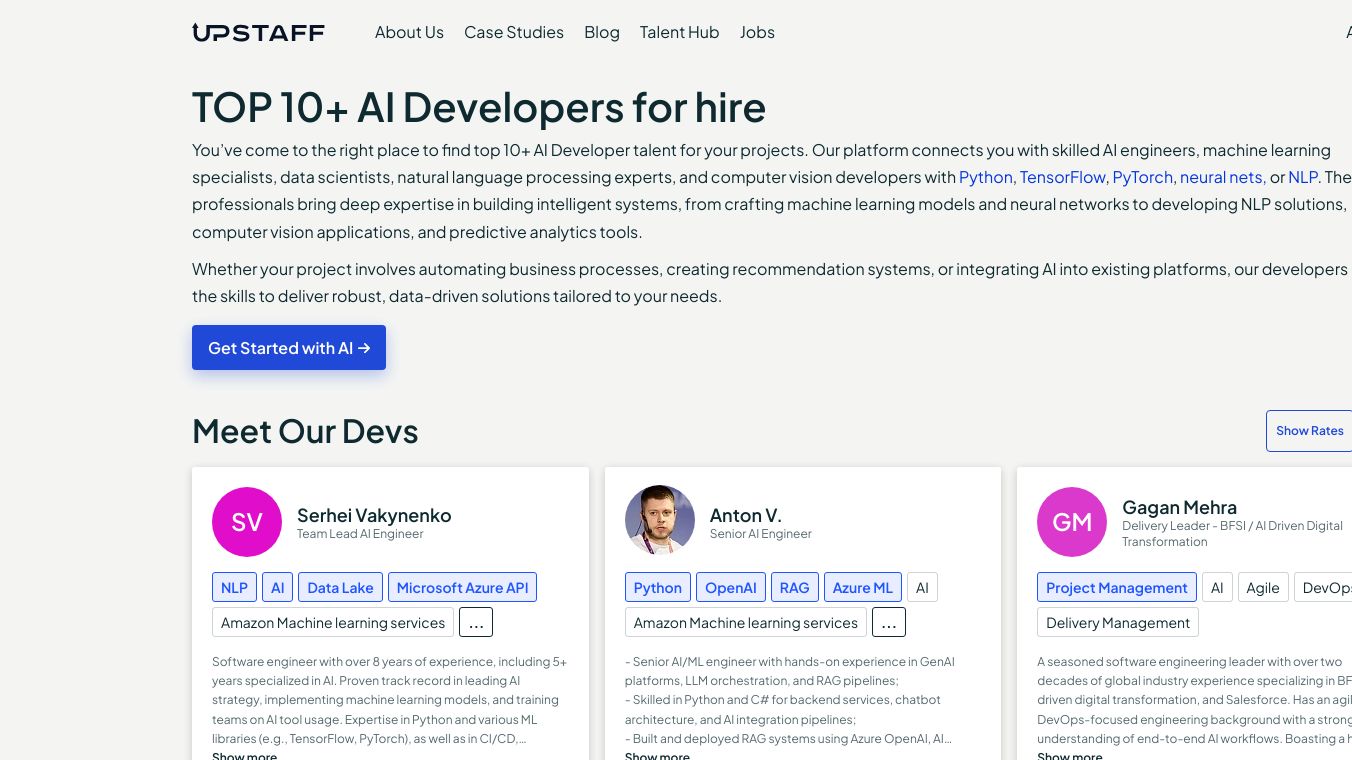Open Gagan Mehra's name link

pos(1180,507)
